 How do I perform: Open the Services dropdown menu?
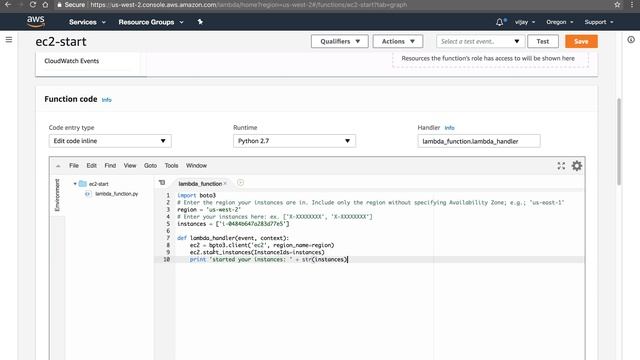(87, 22)
